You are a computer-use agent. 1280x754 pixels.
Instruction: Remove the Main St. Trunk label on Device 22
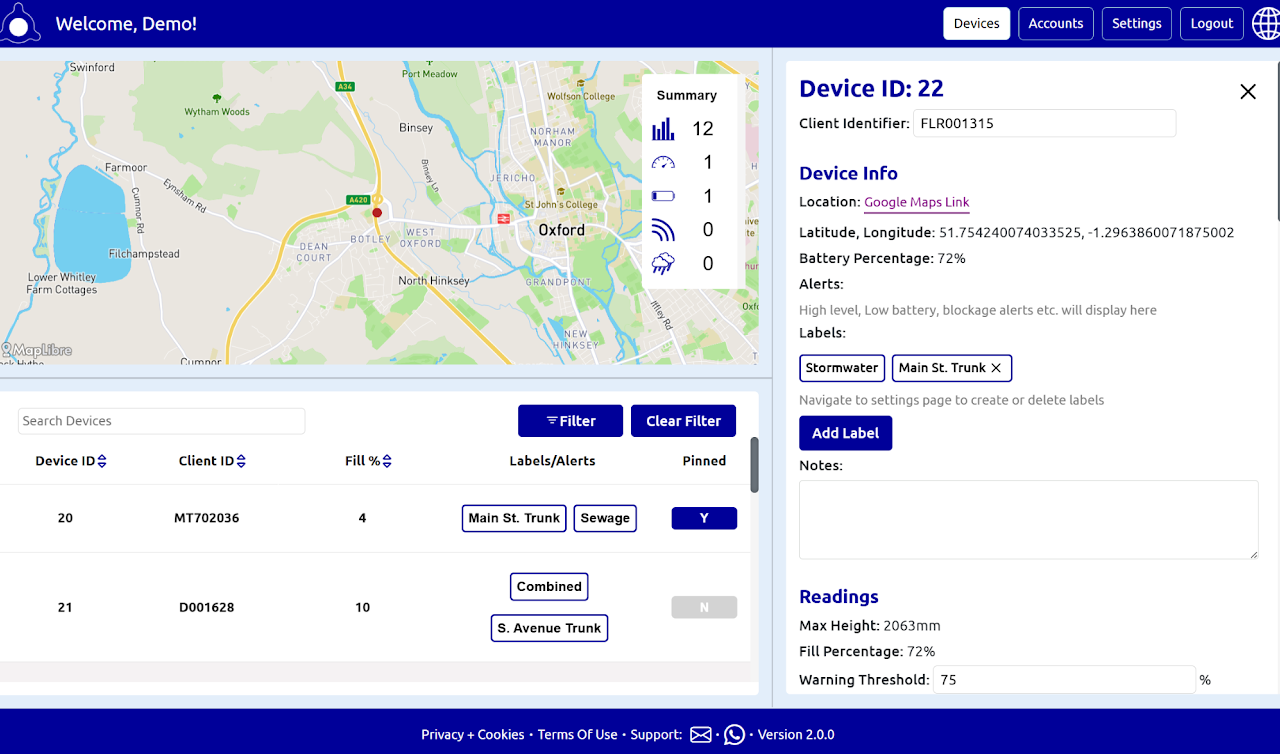click(996, 368)
